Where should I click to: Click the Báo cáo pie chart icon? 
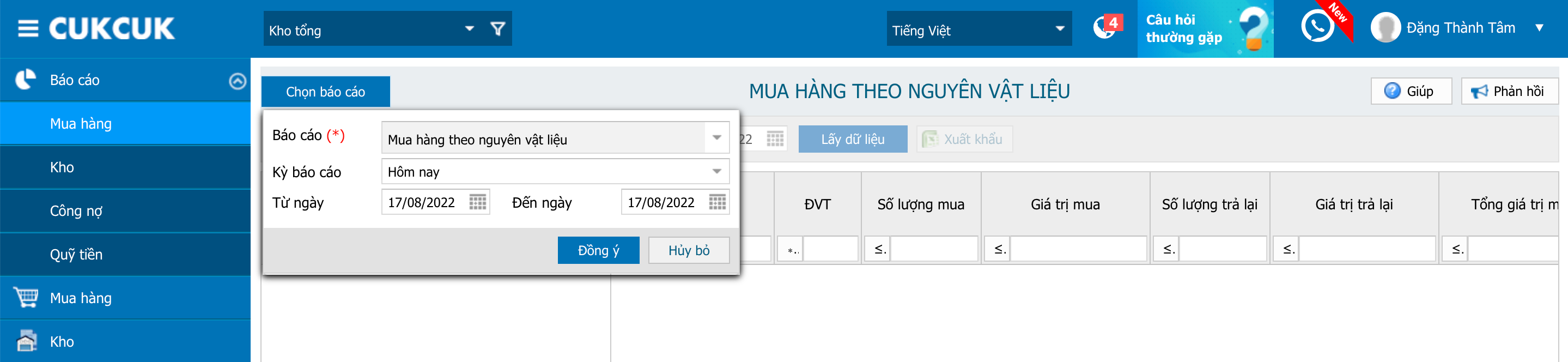pos(26,80)
